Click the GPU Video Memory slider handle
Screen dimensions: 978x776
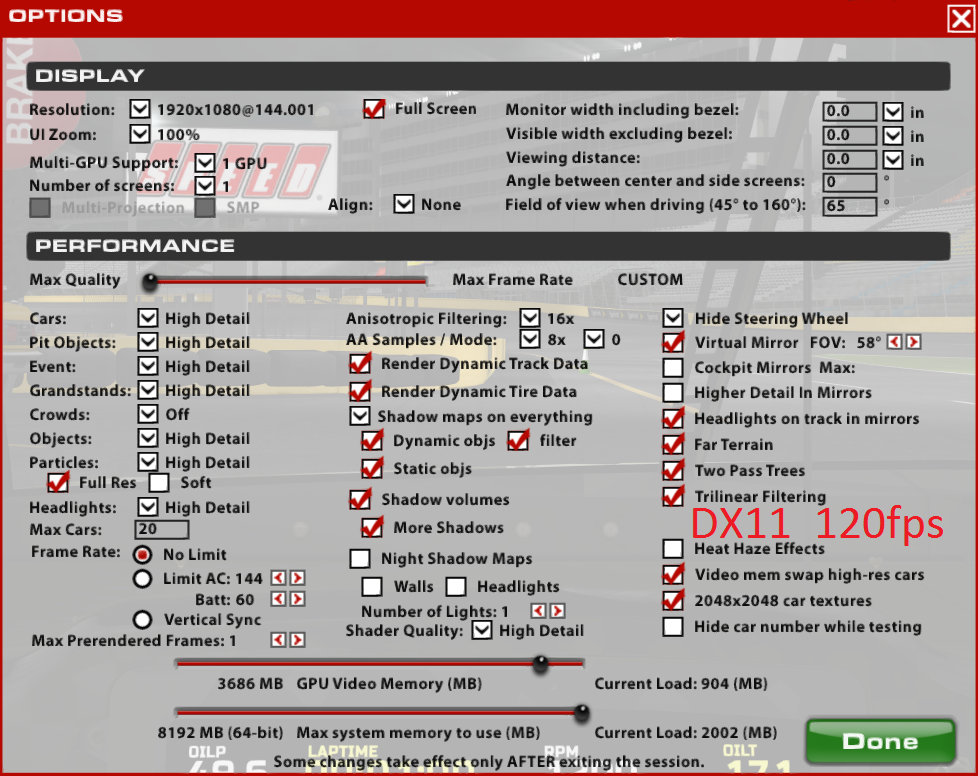(x=541, y=662)
